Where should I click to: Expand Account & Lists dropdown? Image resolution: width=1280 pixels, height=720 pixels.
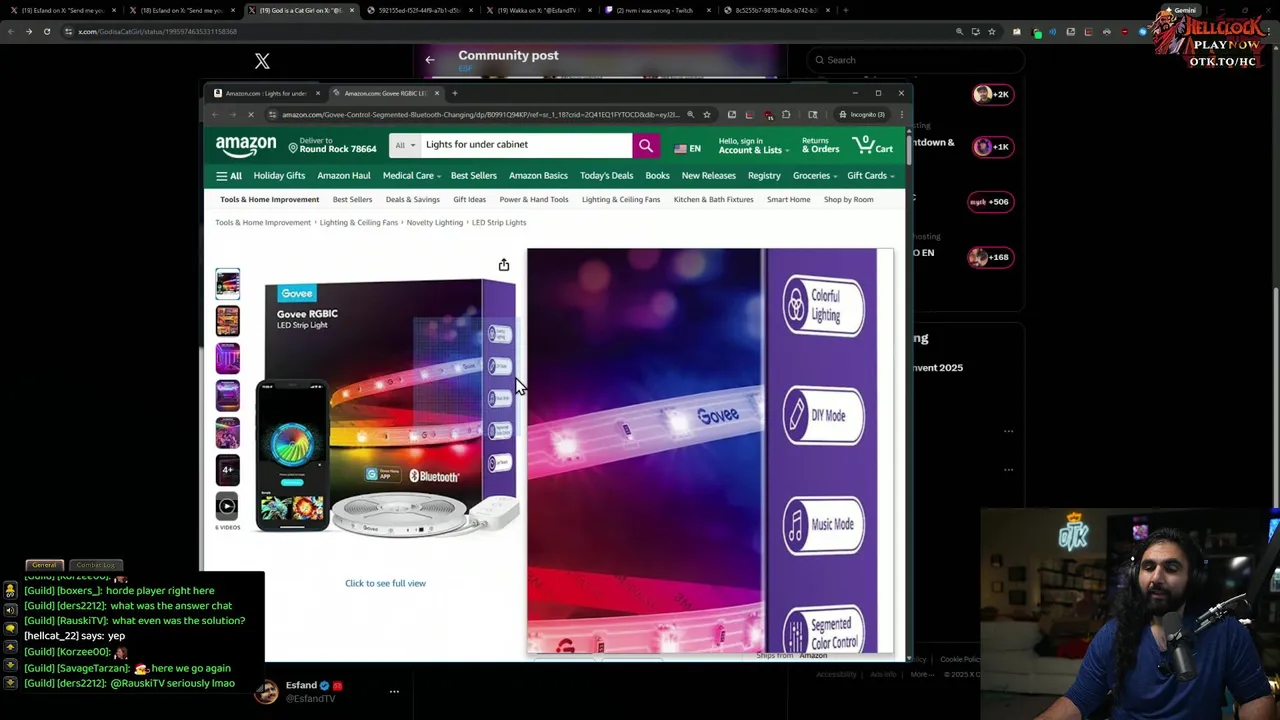(x=753, y=146)
